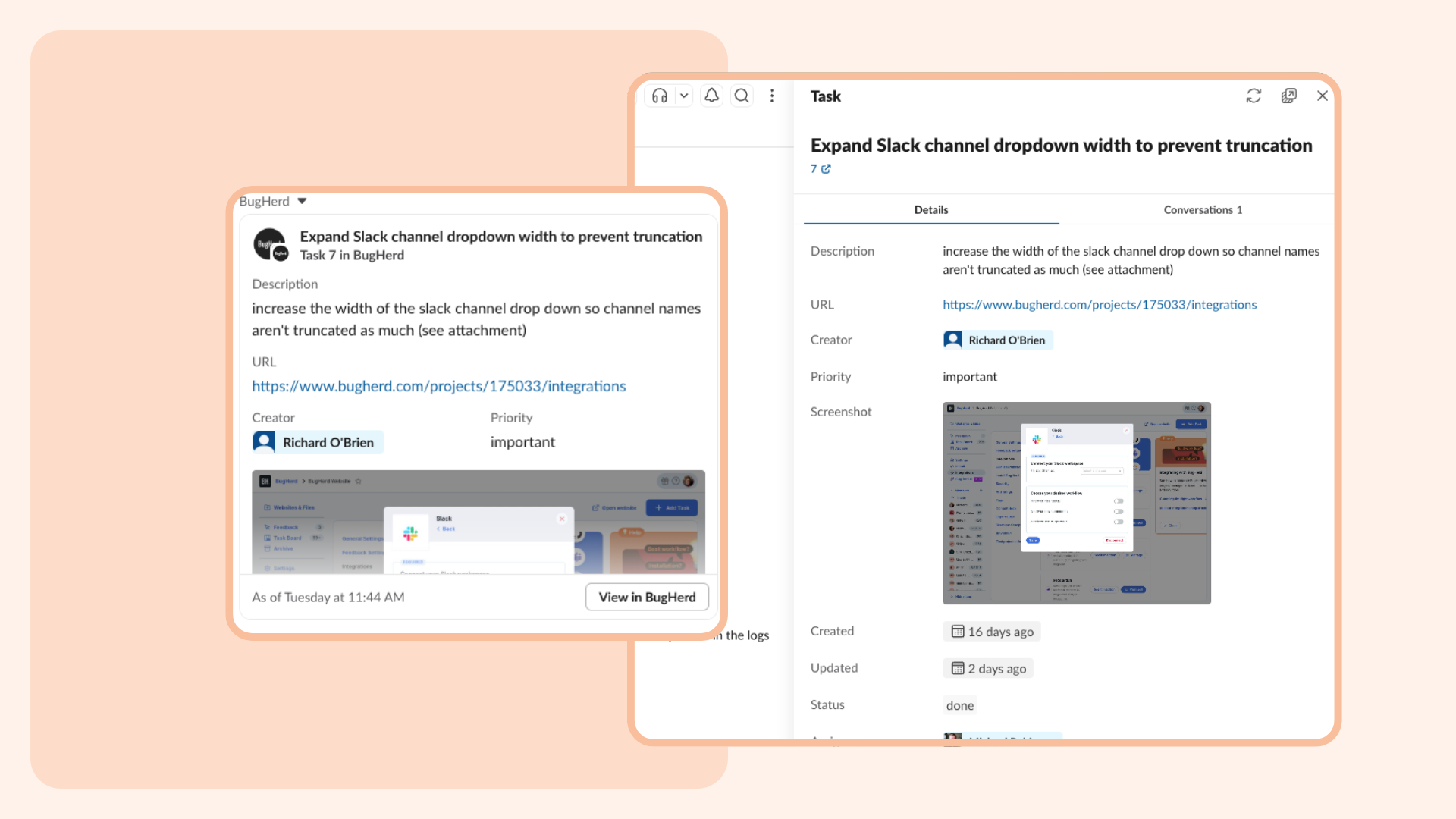Click the Richard O'Brien creator chip in the card
This screenshot has height=819, width=1456.
click(x=318, y=442)
